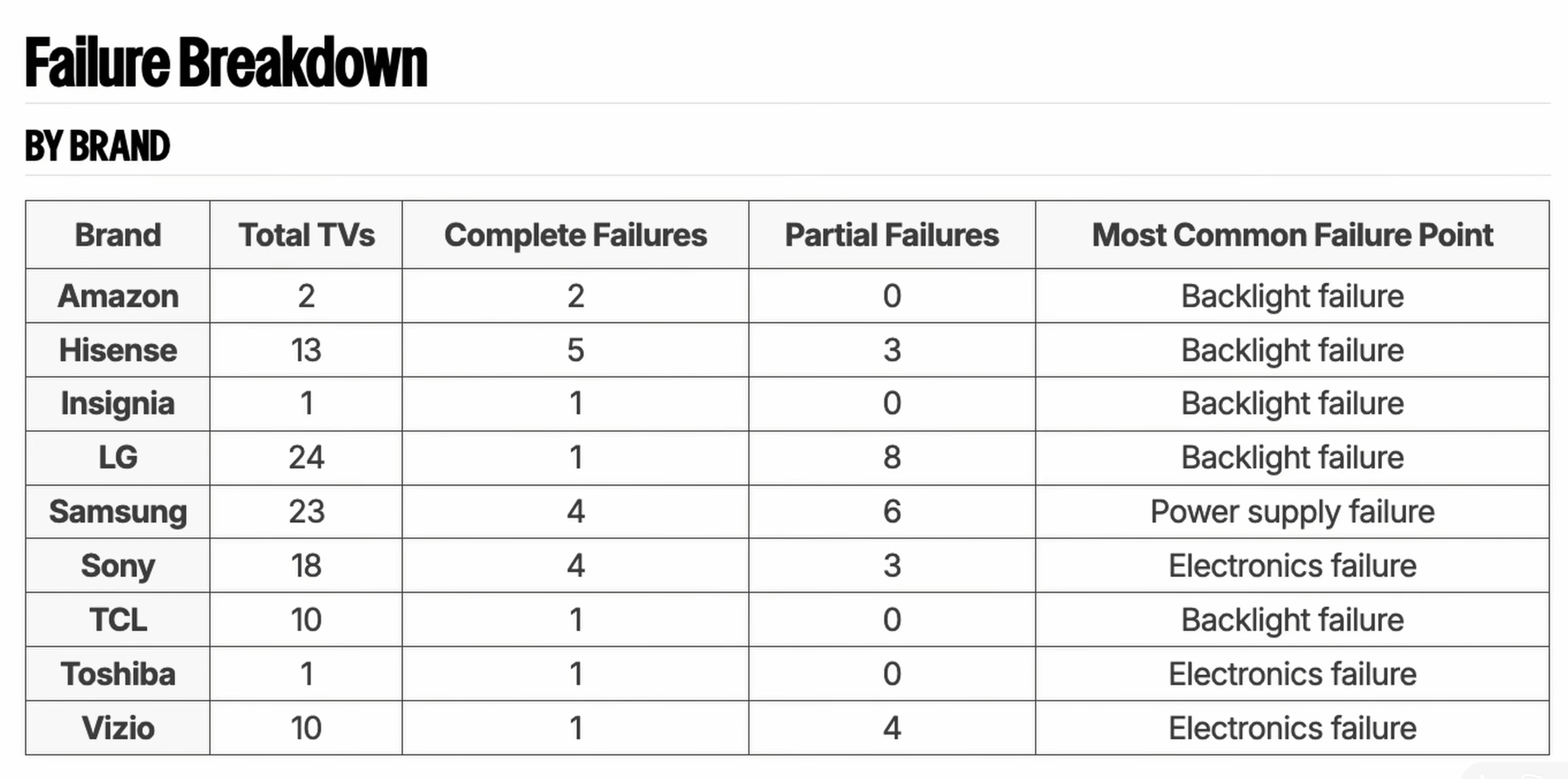Click 'Most Common Failure Point' header
The width and height of the screenshot is (1568, 779).
click(1292, 235)
